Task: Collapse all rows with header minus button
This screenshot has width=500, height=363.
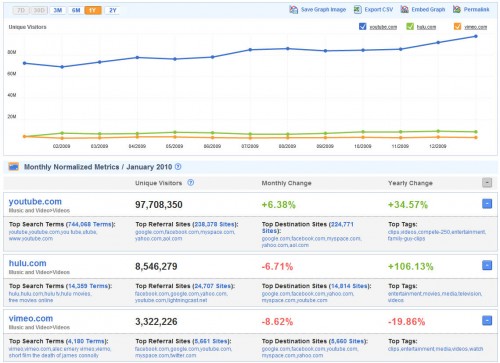Action: point(487,183)
